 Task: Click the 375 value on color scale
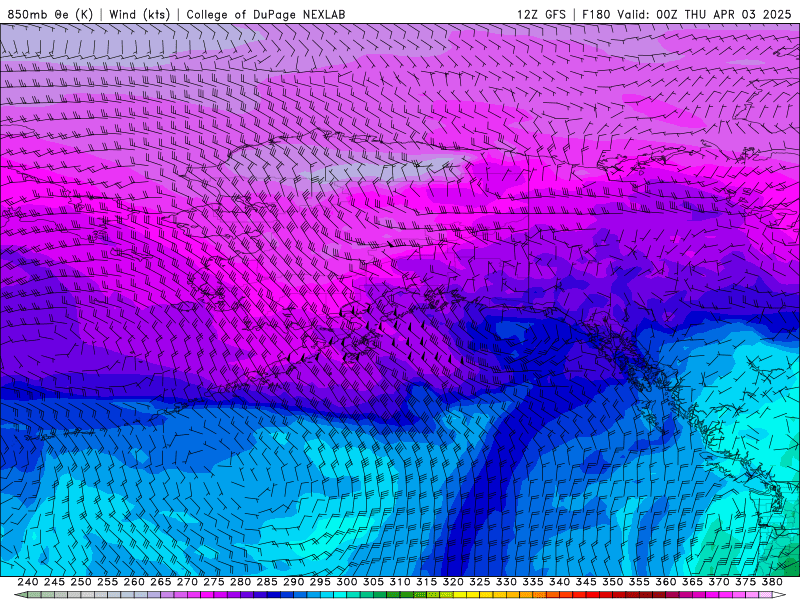(x=745, y=582)
